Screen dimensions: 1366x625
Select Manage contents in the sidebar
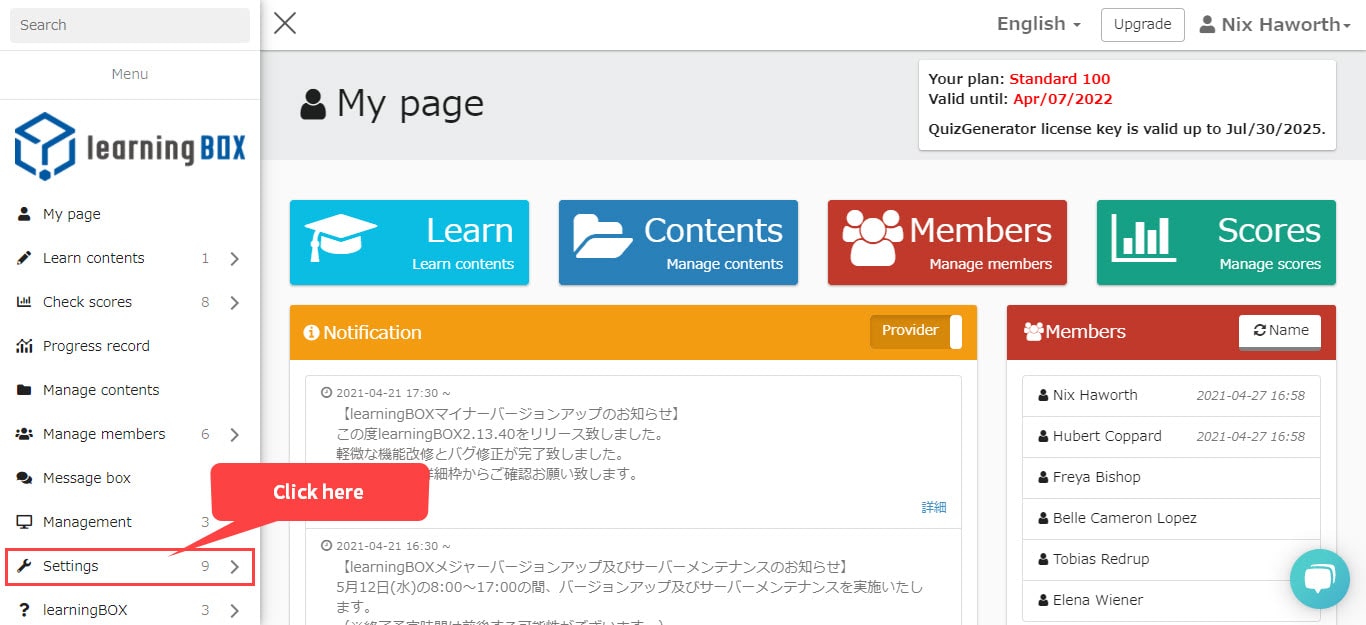[100, 390]
